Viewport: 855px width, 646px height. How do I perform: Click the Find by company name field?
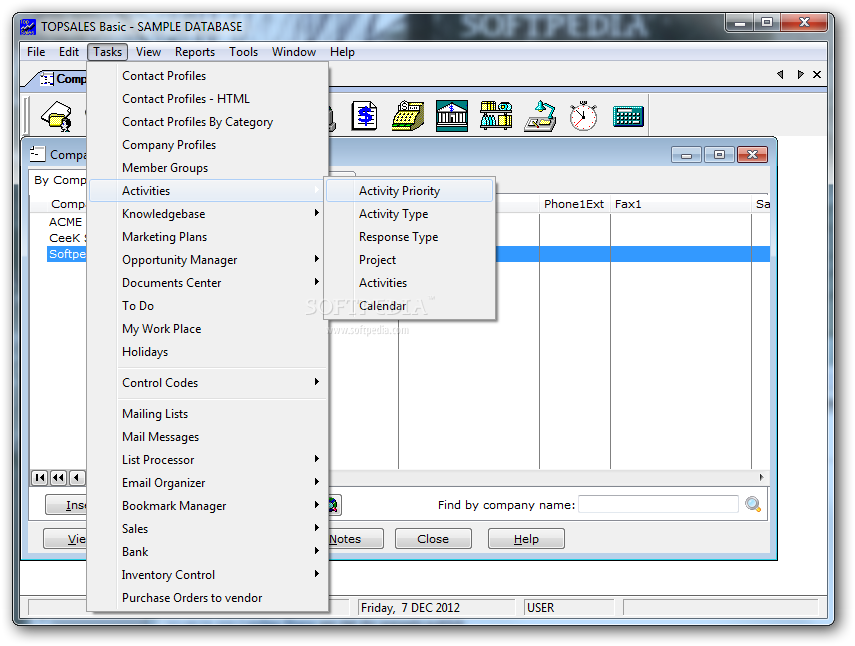(658, 504)
